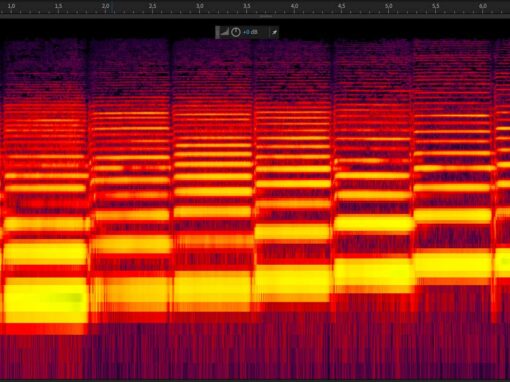Screen dimensions: 510x382
Task: Click the 1.5 mark on the time ruler
Action: coord(58,6)
